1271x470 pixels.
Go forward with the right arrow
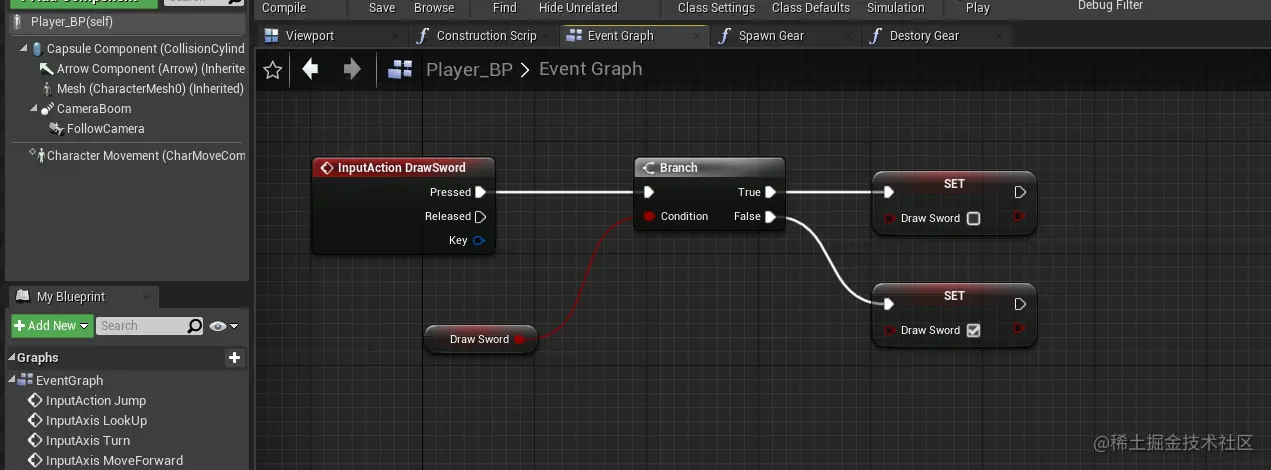pyautogui.click(x=352, y=69)
